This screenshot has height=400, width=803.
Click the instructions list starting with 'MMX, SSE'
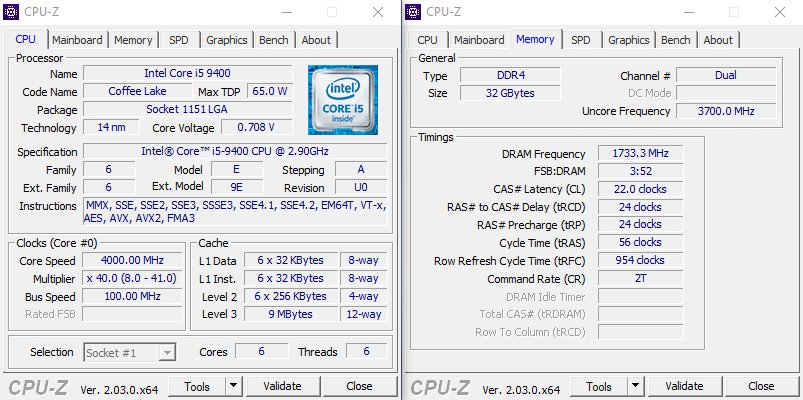[235, 212]
